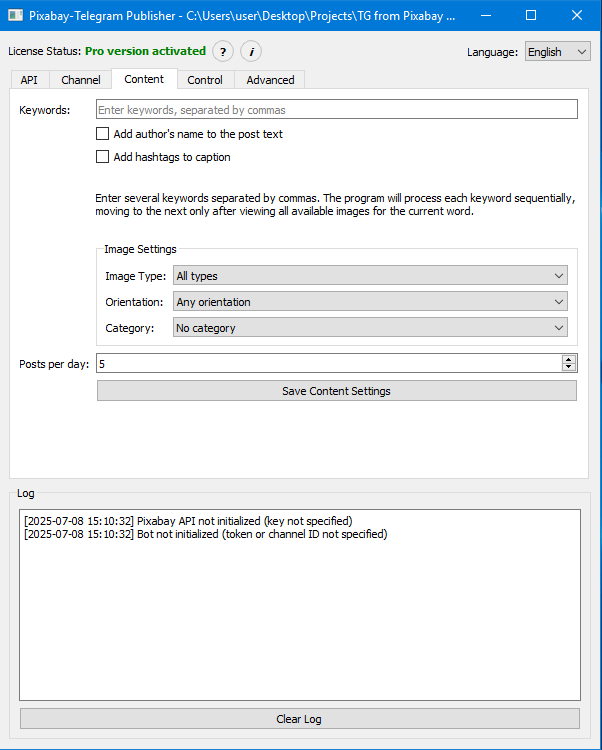Switch to the Channel tab
This screenshot has width=602, height=750.
point(80,80)
